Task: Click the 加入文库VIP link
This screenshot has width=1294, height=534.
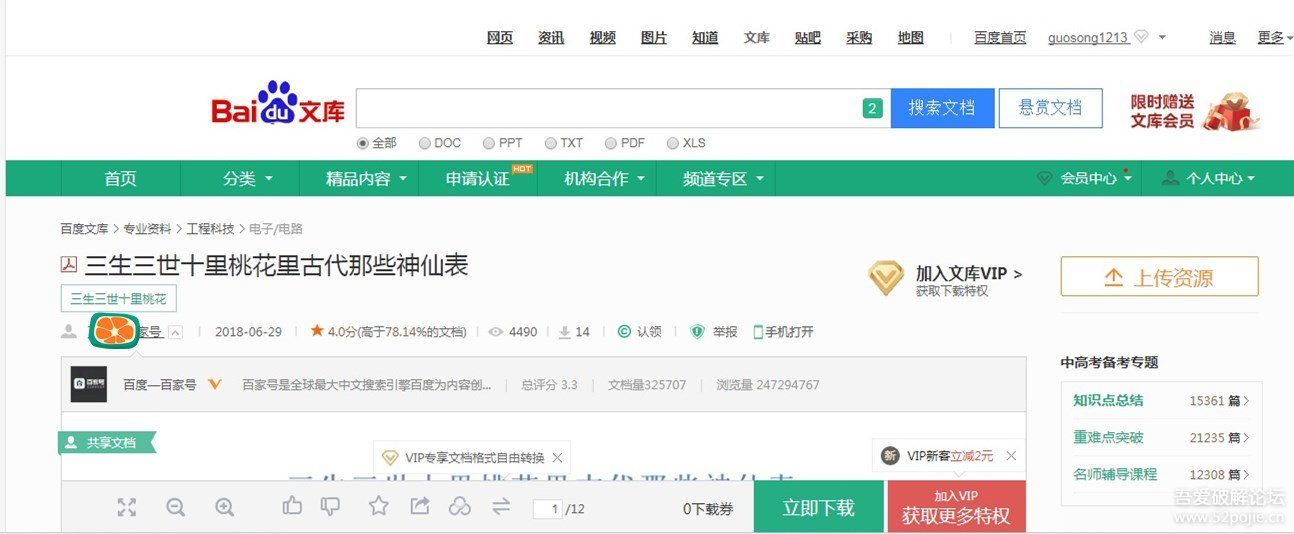Action: (969, 273)
